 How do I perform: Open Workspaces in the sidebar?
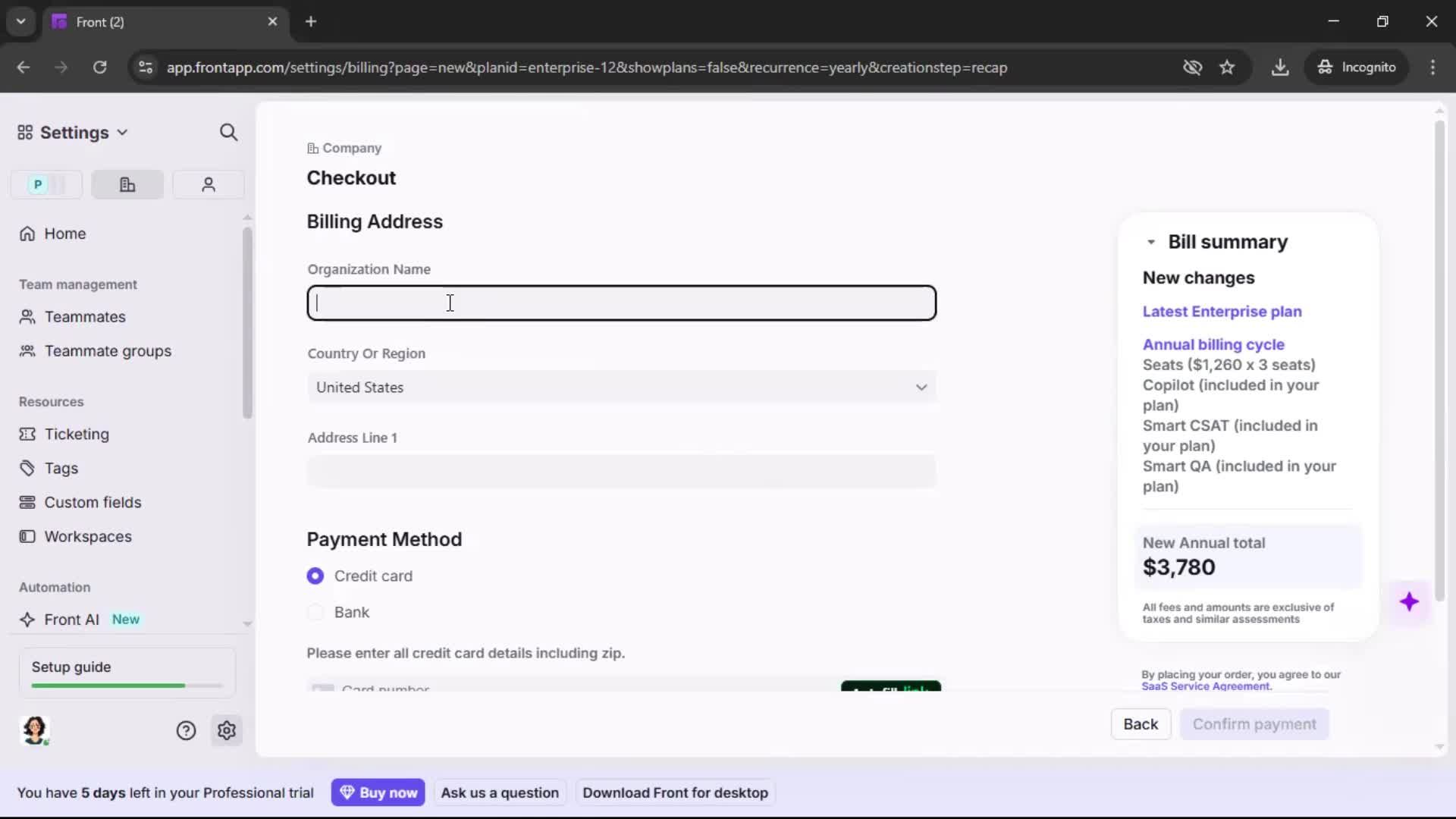pyautogui.click(x=86, y=536)
